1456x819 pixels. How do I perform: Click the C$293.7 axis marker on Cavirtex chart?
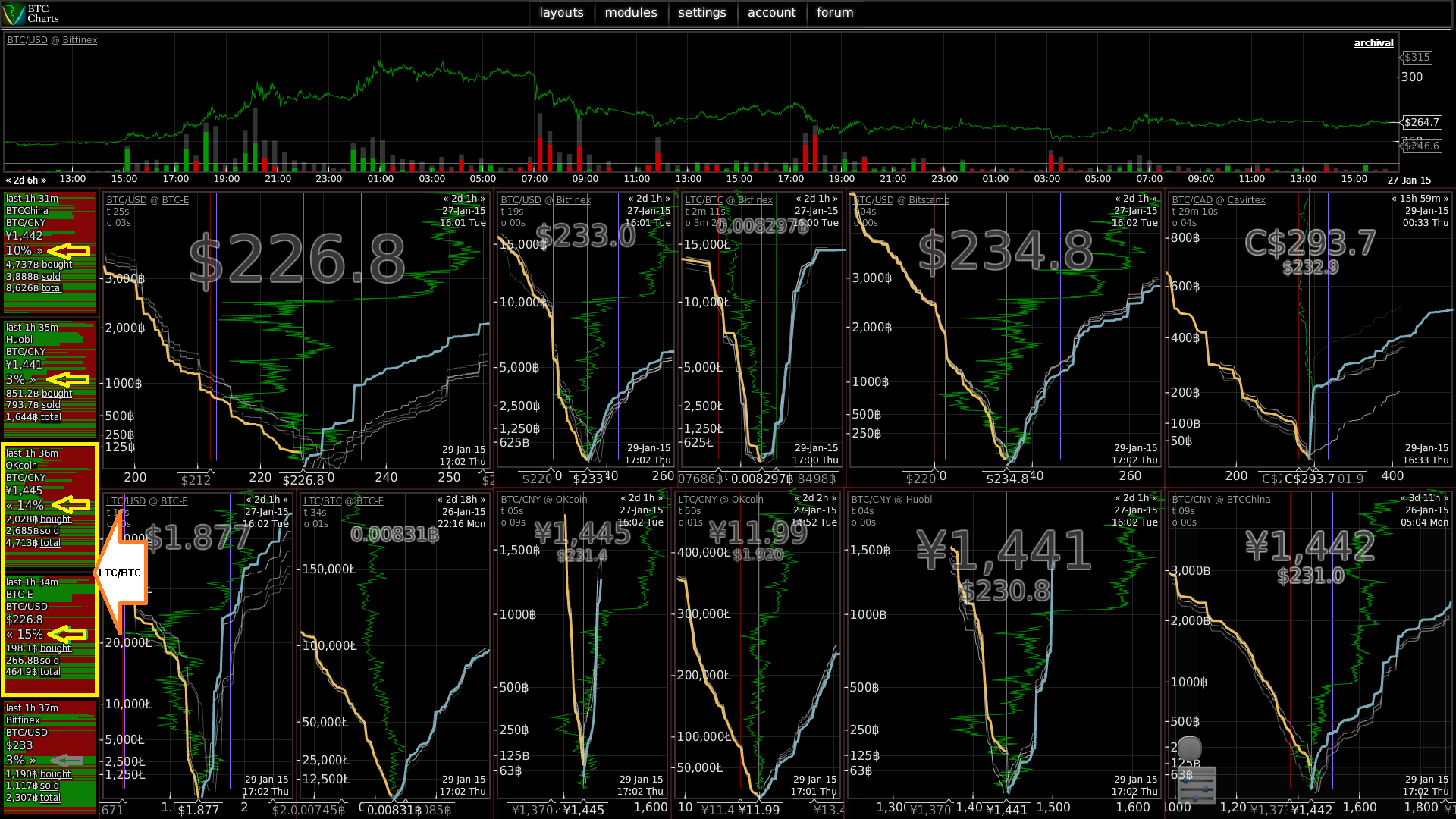coord(1310,479)
